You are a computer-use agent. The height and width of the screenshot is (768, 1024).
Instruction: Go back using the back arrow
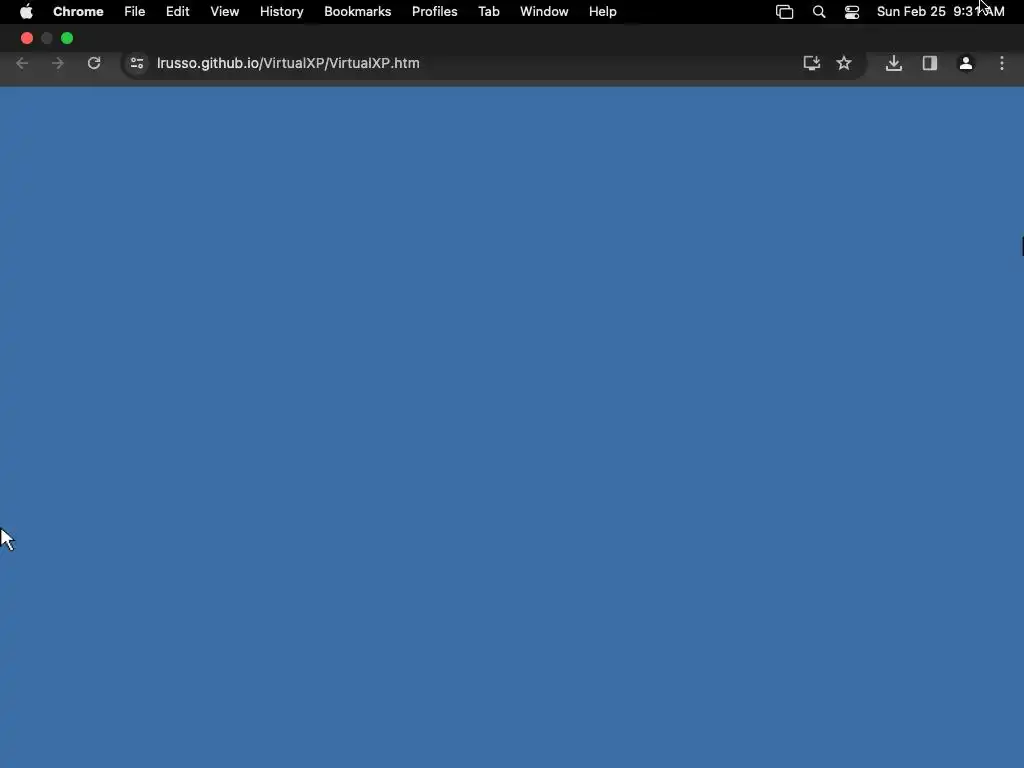[22, 63]
